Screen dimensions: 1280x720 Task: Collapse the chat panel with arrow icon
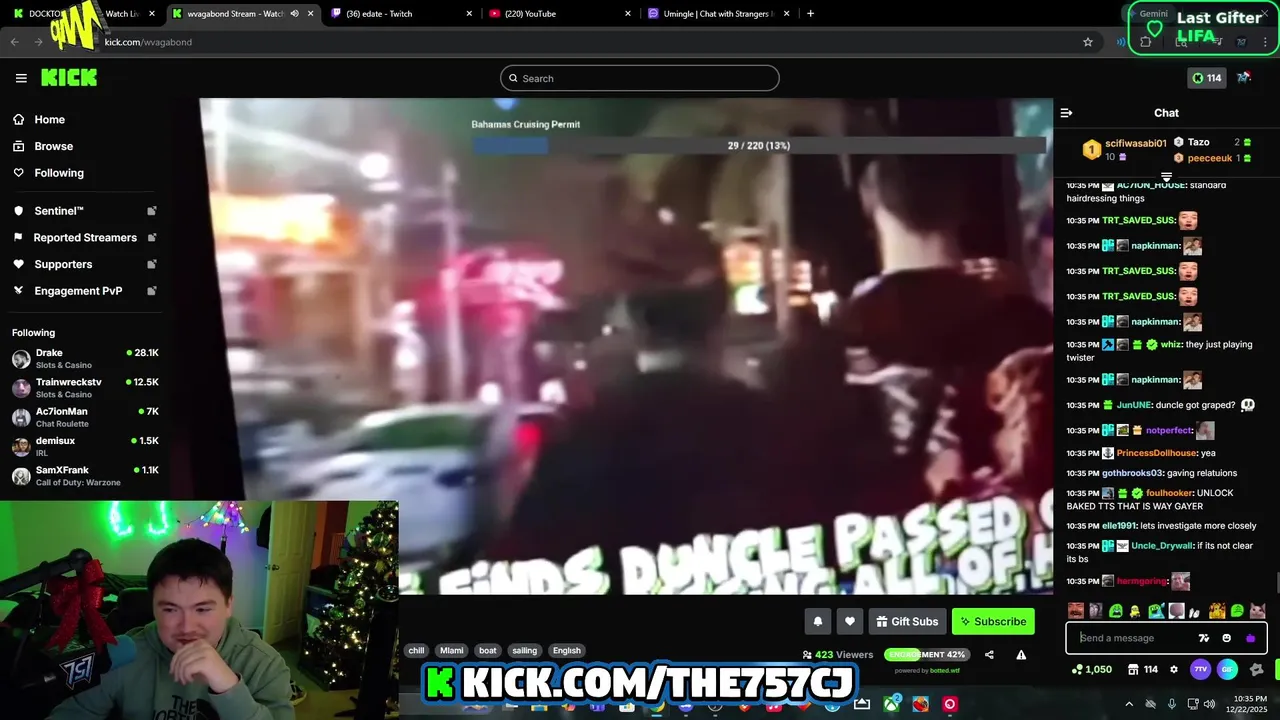pos(1066,113)
